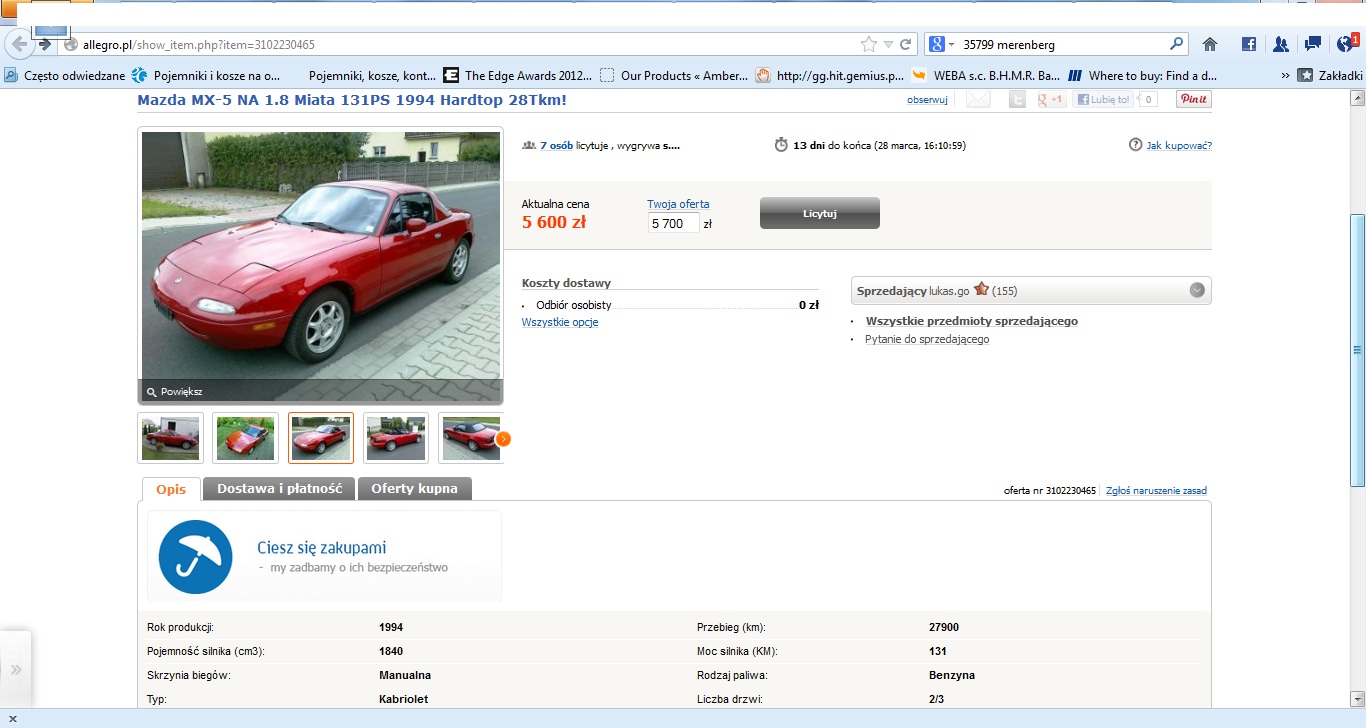1368x728 pixels.
Task: Open the chat messages toolbar icon
Action: tap(1313, 44)
